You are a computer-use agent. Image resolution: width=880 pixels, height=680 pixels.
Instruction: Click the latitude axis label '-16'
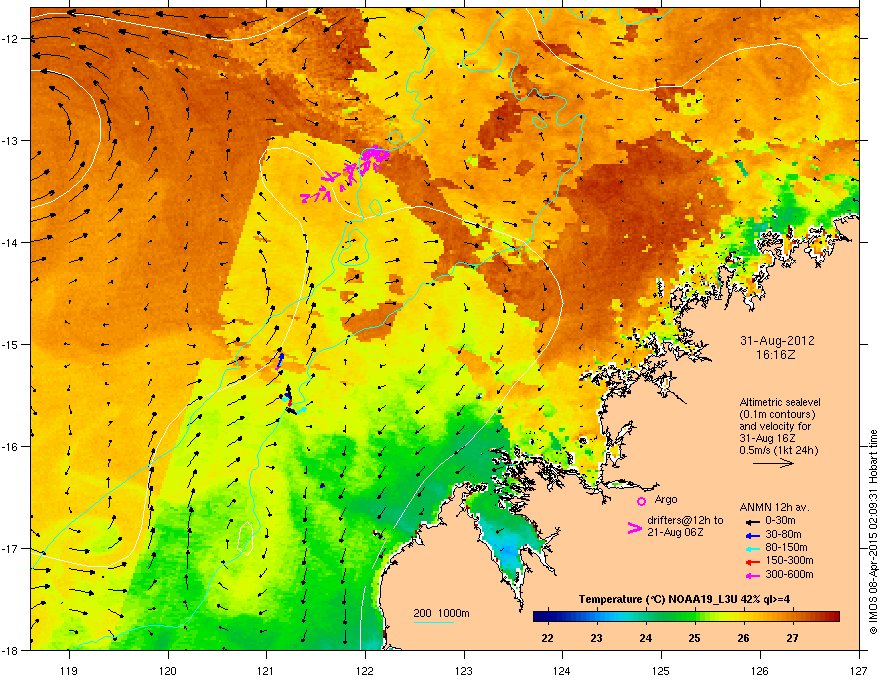click(11, 447)
